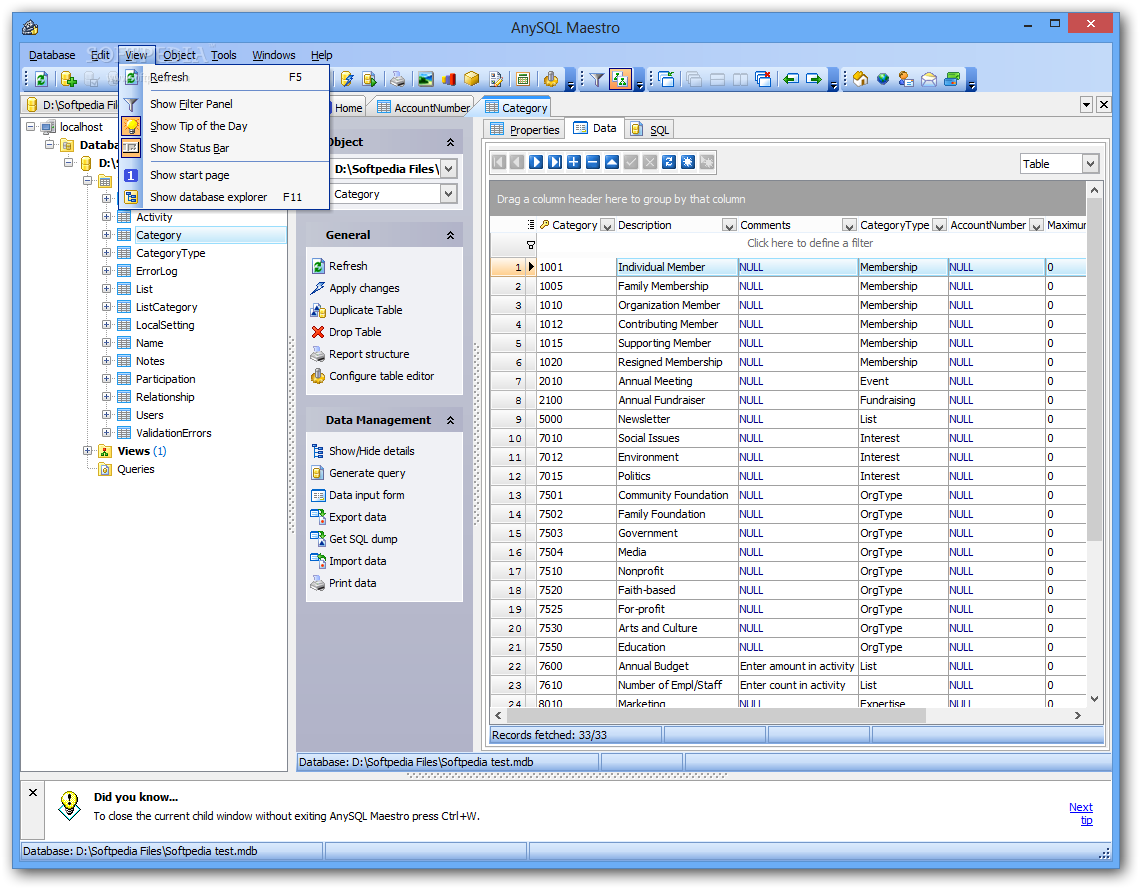Toggle Show Filter Panel in View menu

pyautogui.click(x=225, y=104)
